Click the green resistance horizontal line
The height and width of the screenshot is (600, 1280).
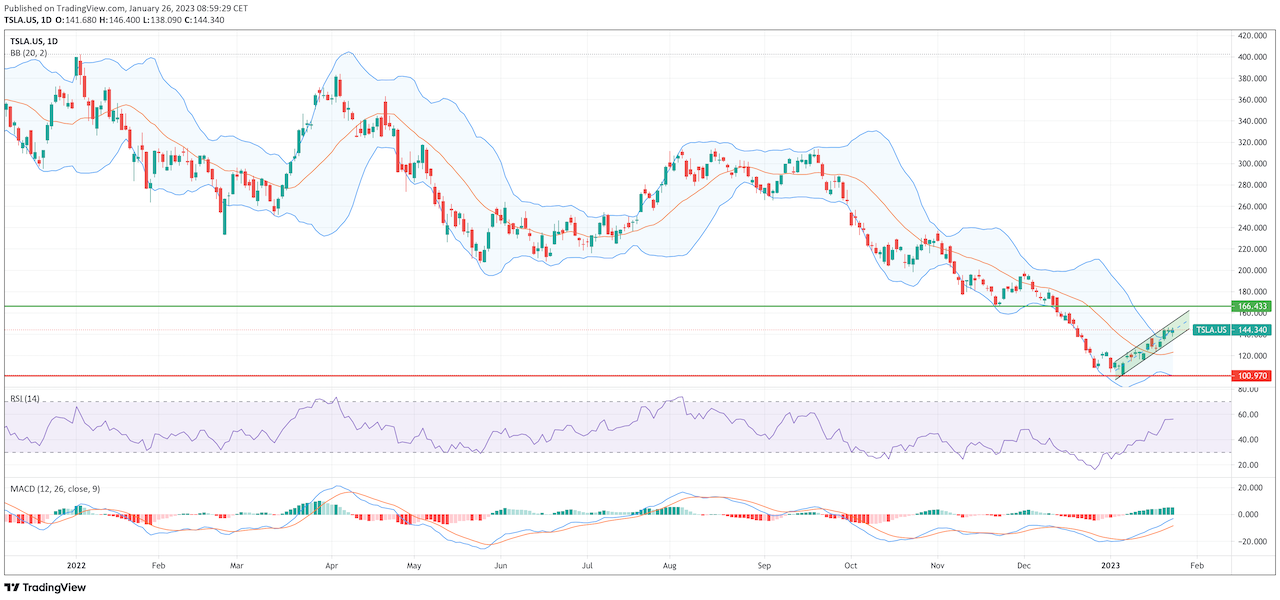(600, 306)
